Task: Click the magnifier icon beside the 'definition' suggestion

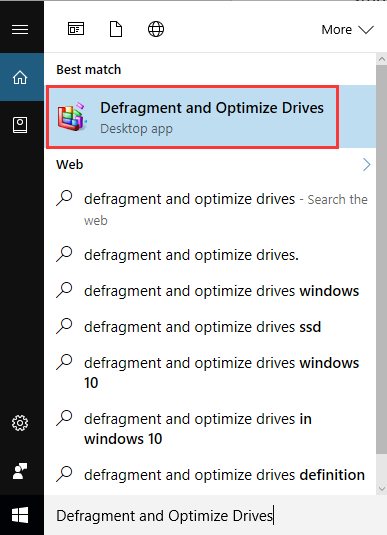Action: 64,474
